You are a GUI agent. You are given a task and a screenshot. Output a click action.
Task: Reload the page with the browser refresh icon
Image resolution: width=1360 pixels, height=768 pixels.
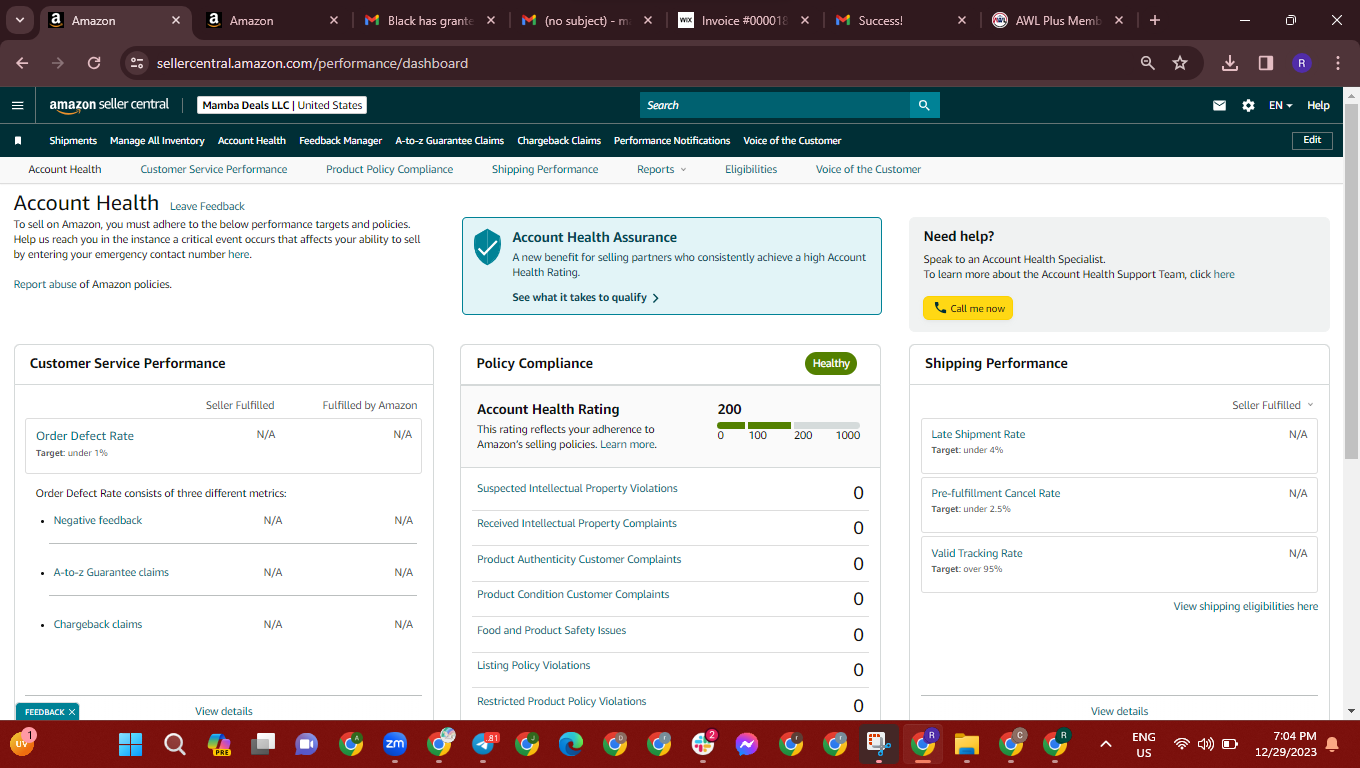94,63
